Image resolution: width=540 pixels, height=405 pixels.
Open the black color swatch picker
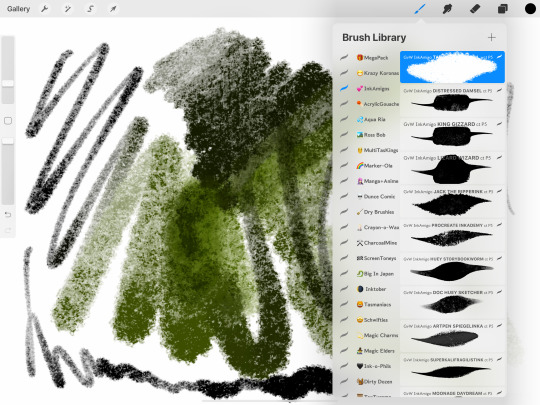click(x=530, y=9)
